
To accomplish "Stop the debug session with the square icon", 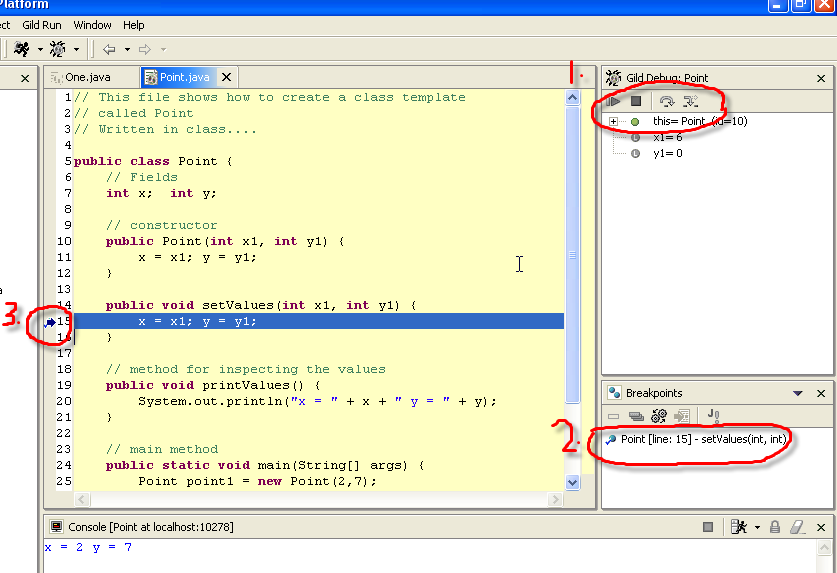I will click(636, 101).
